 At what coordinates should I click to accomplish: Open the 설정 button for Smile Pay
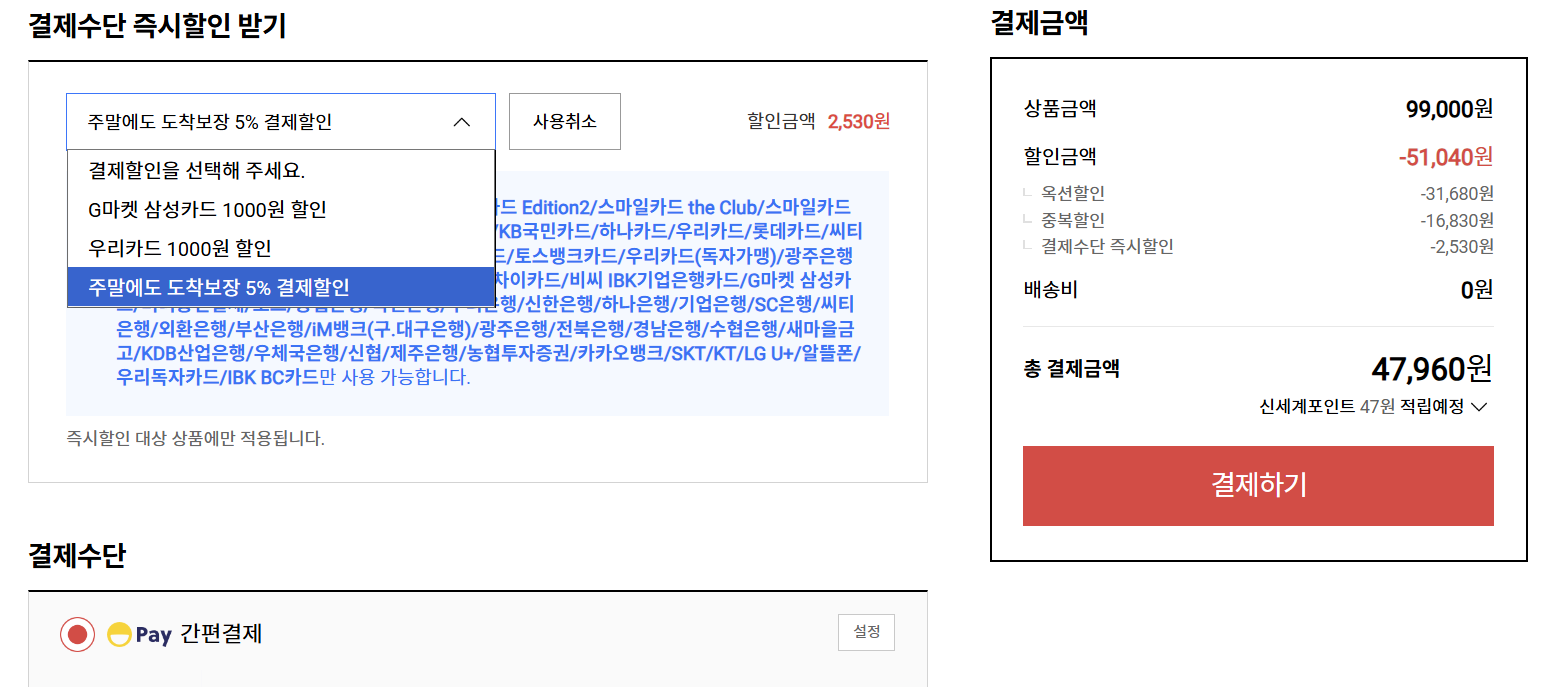click(x=866, y=633)
